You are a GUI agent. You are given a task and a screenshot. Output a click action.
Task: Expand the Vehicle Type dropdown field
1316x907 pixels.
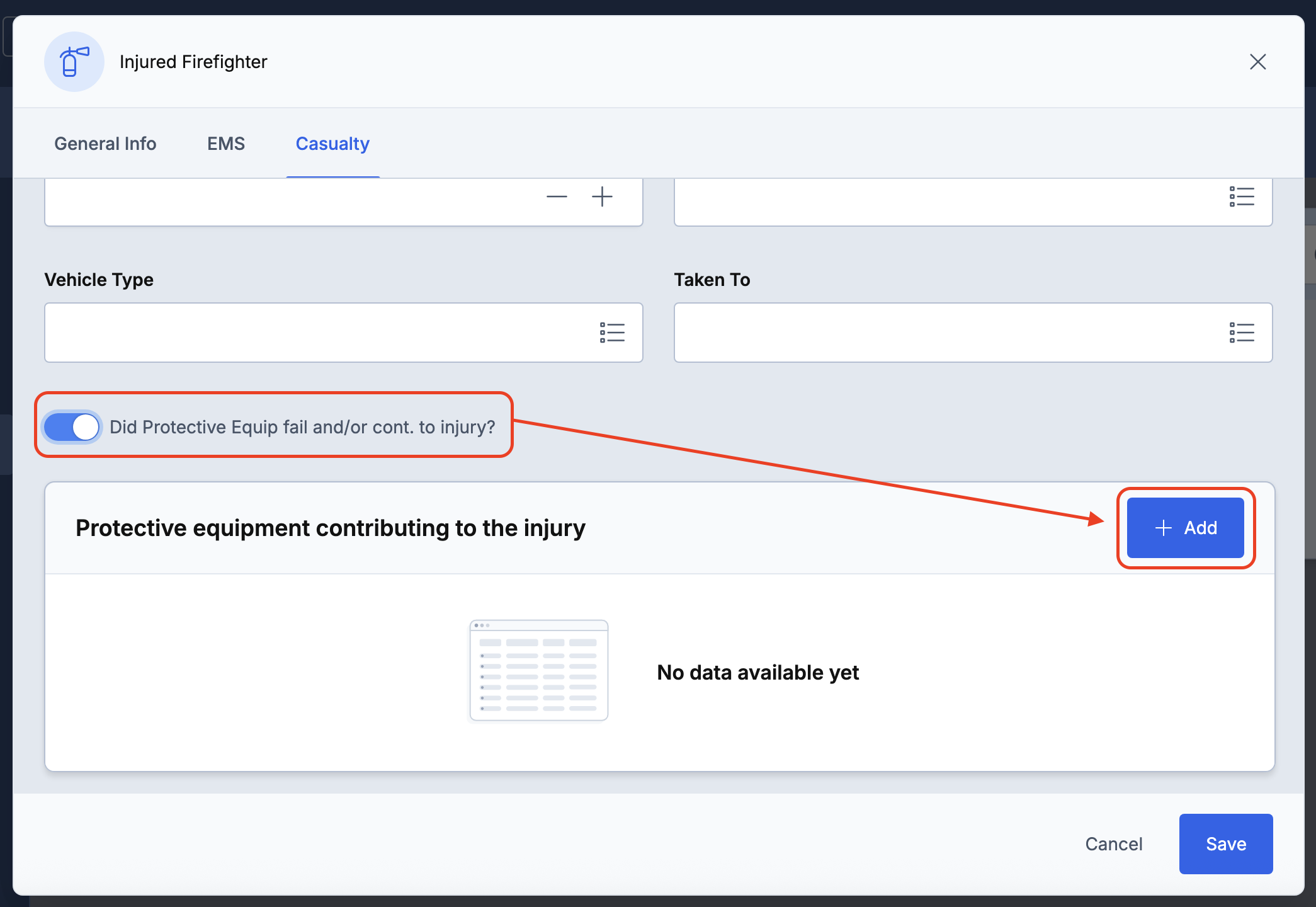(315, 333)
